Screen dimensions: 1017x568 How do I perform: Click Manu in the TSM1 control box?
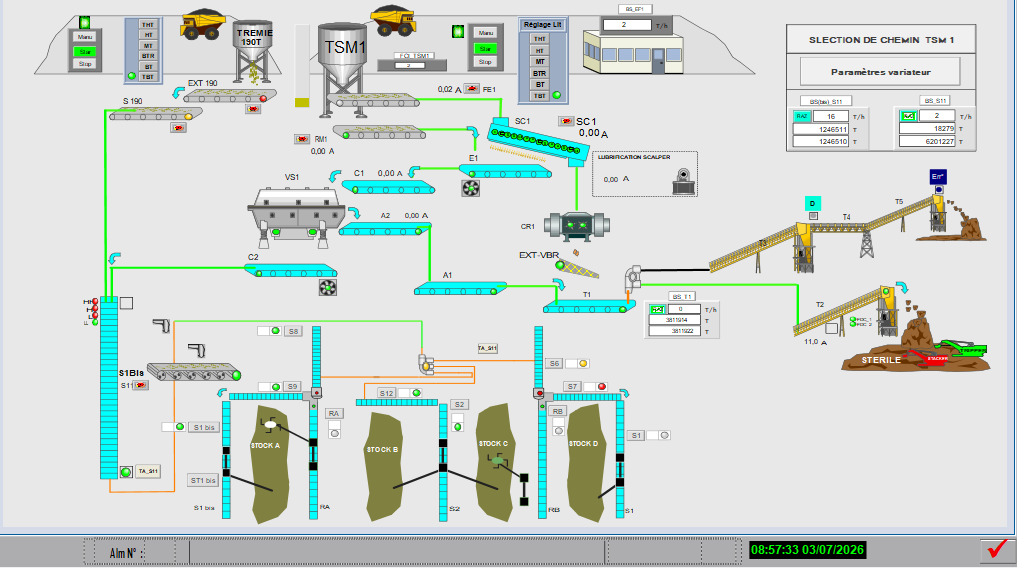click(485, 32)
